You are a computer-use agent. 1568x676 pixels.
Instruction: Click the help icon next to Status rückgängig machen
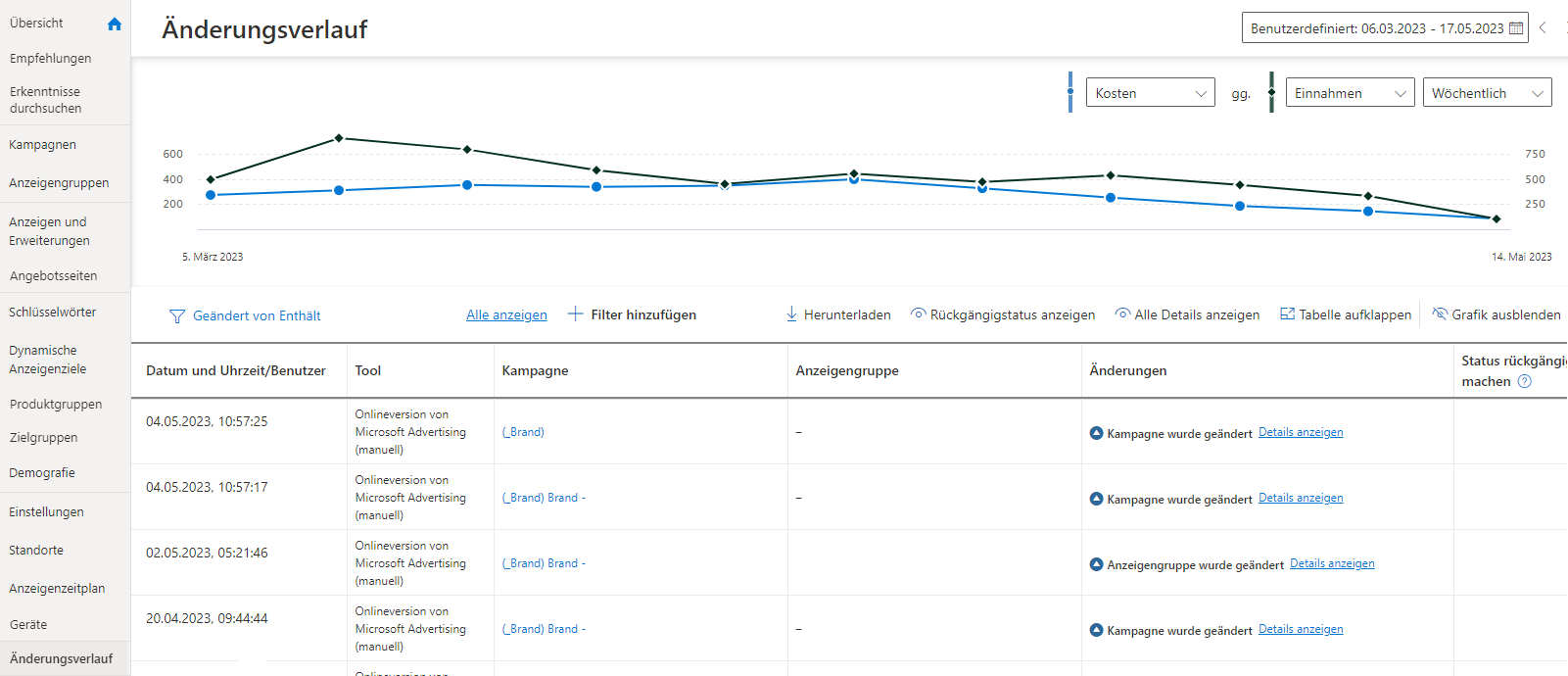1524,382
